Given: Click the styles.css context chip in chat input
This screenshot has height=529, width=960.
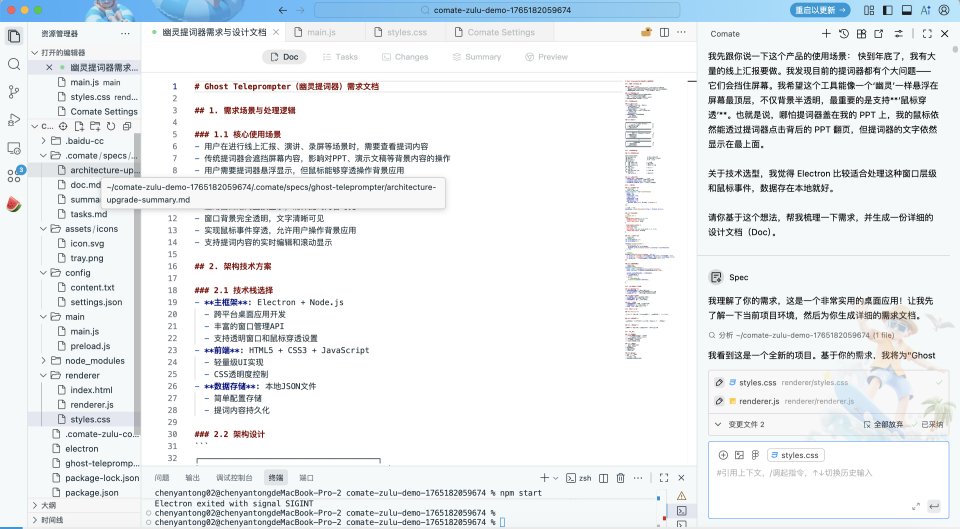Looking at the screenshot, I should 795,455.
